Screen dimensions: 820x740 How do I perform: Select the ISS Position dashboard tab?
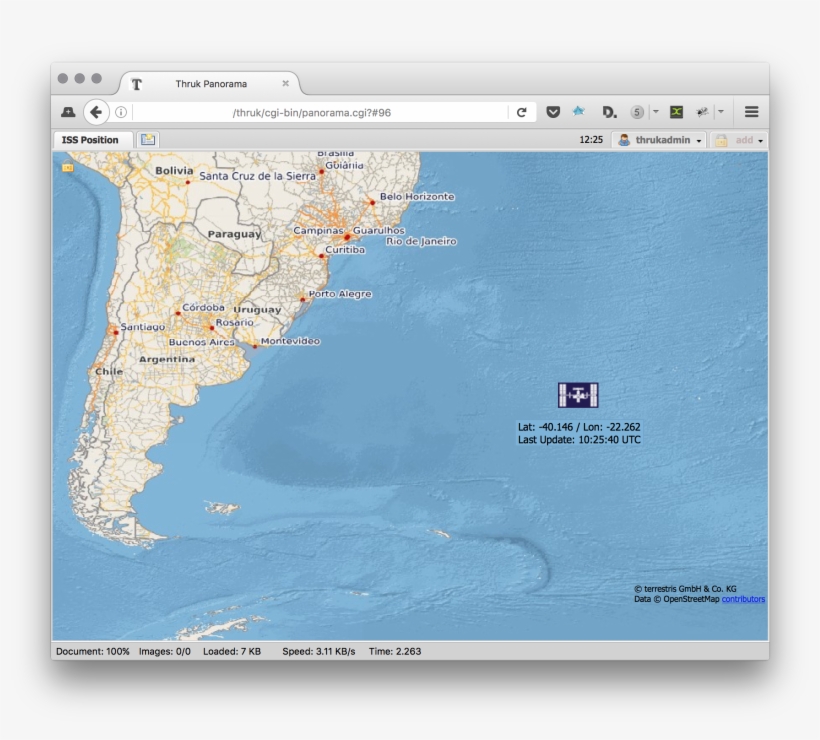pos(90,140)
